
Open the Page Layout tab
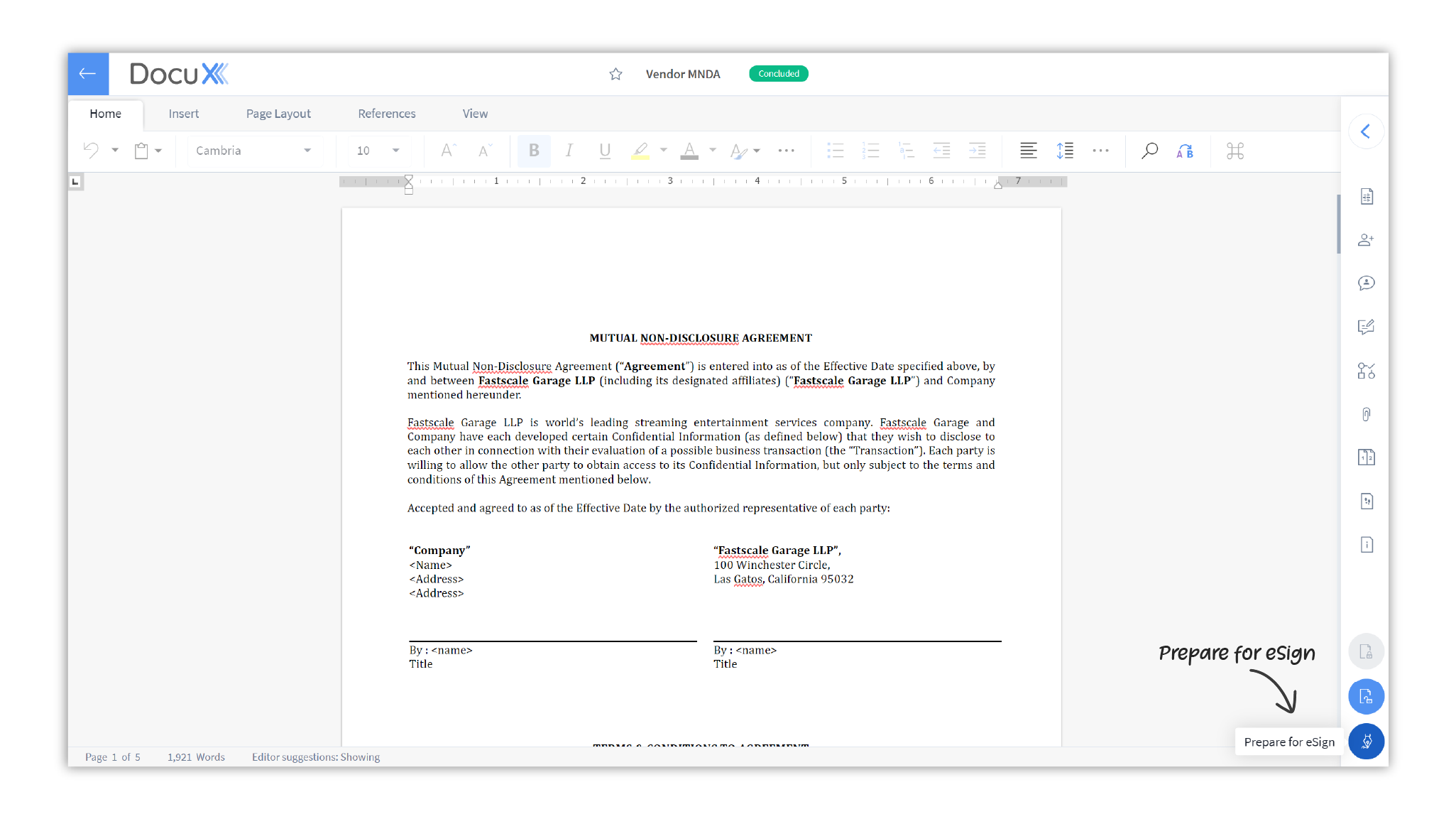278,114
